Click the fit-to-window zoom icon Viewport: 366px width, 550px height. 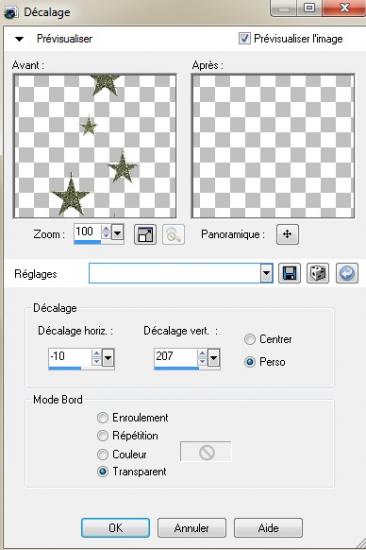point(145,234)
